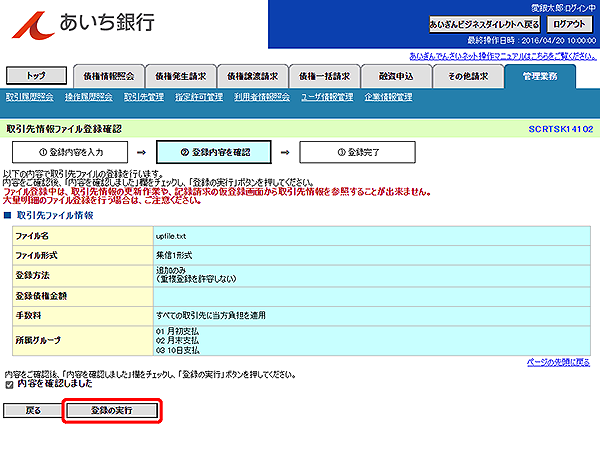Select the 管理業務 tab
Viewport: 600px width, 465px height.
[x=540, y=77]
